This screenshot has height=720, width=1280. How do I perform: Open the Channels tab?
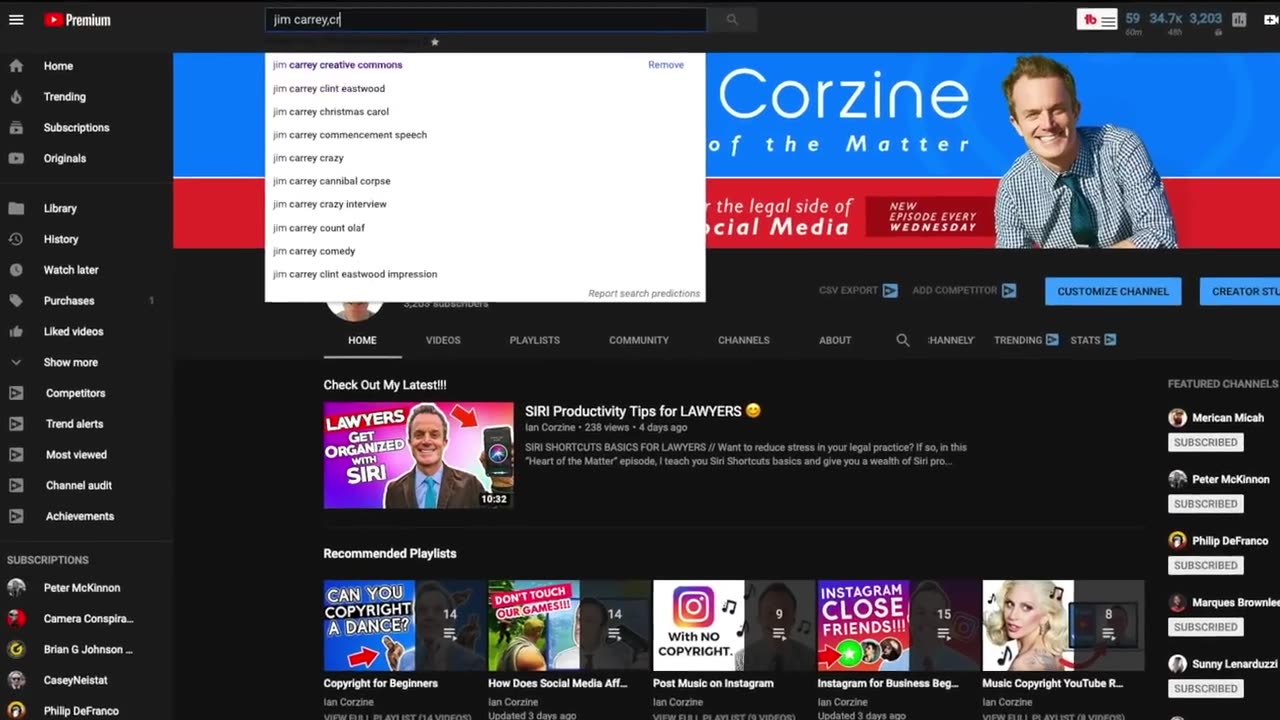(x=743, y=340)
